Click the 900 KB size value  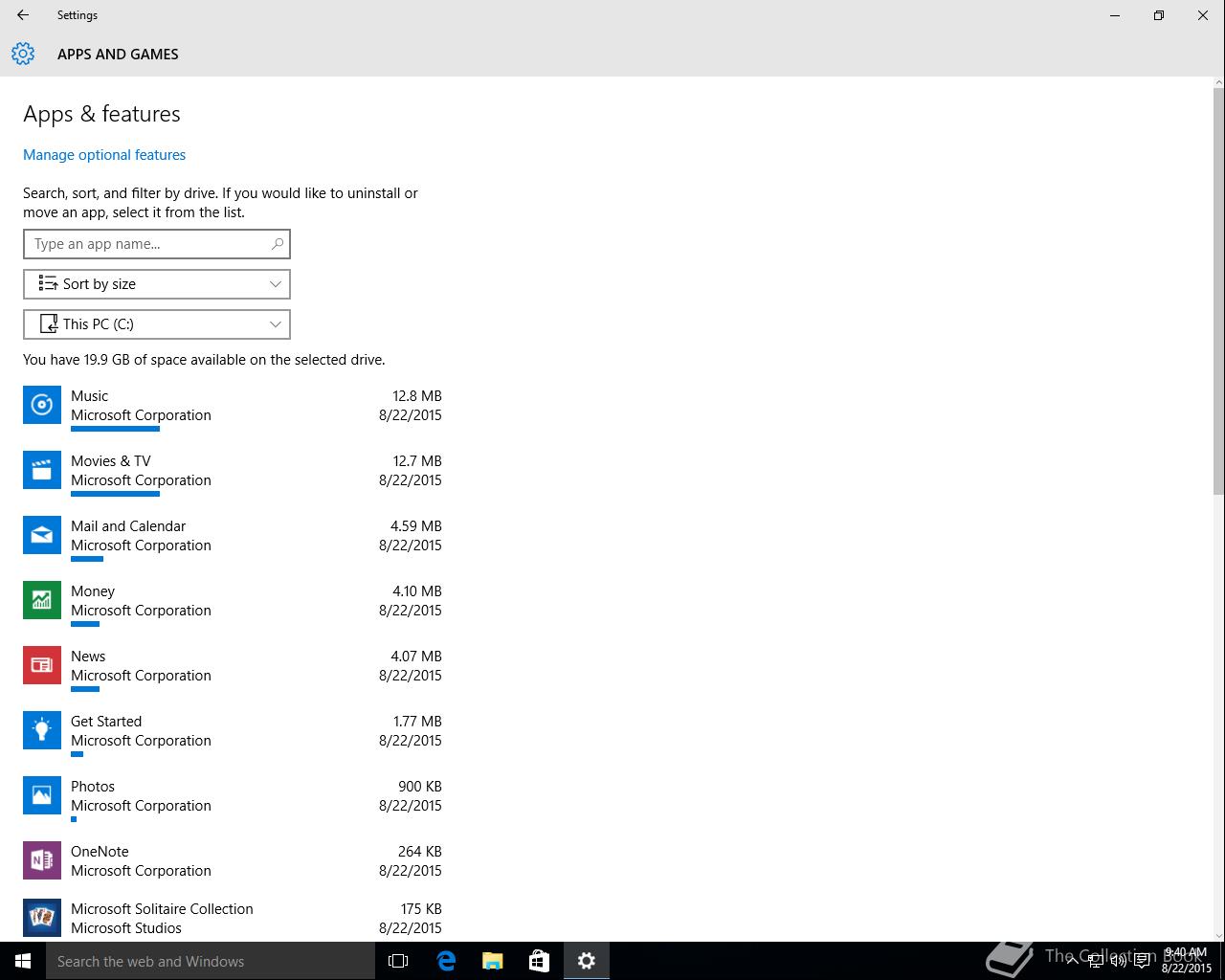420,787
